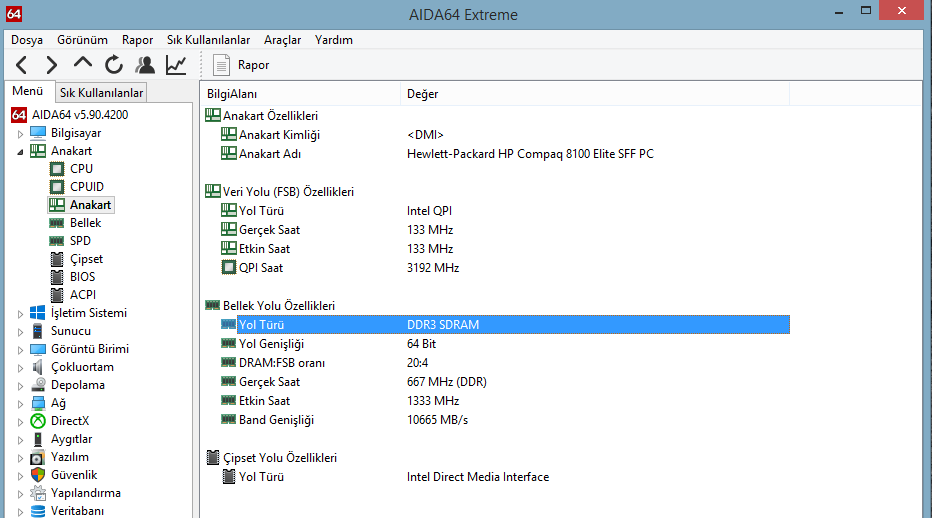Select the SPD tree item

click(80, 241)
